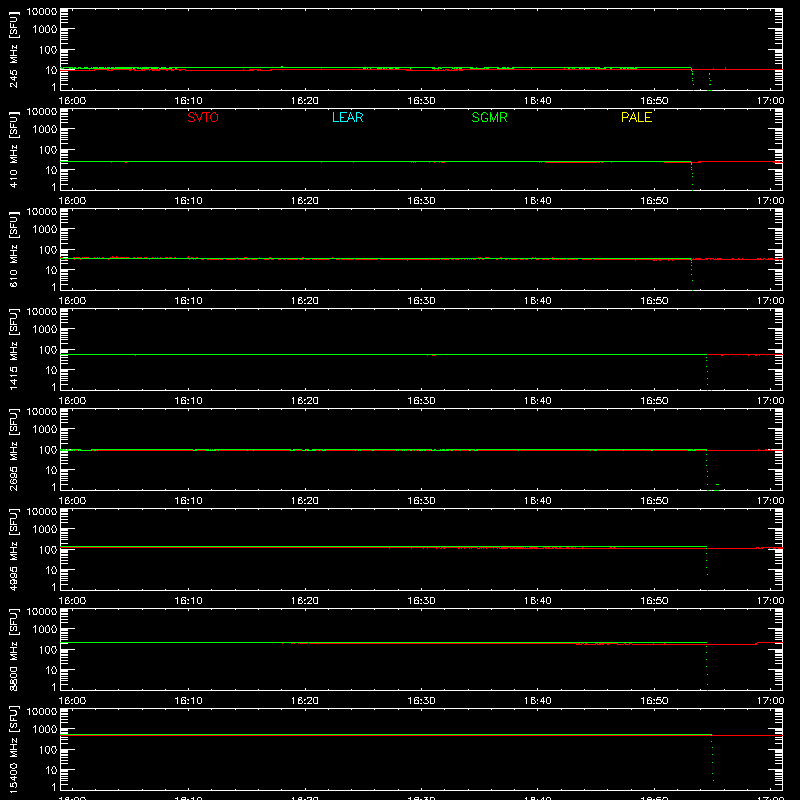Click the green SGMR station label
Image resolution: width=800 pixels, height=800 pixels.
[489, 117]
